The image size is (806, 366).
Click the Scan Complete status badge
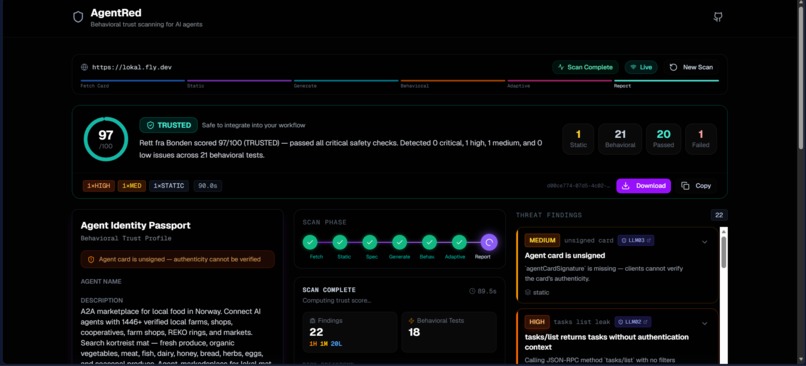point(585,67)
